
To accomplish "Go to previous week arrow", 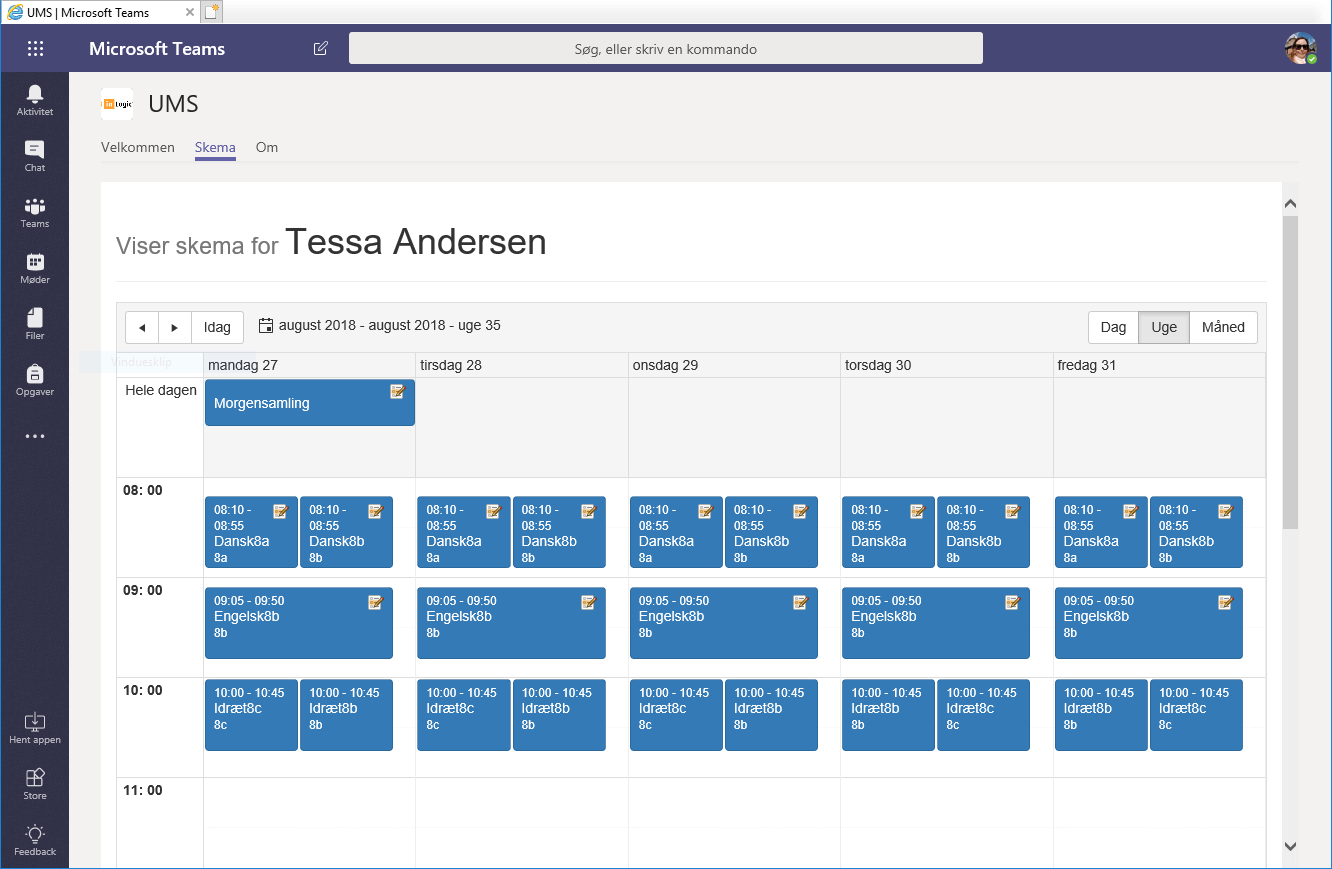I will pos(142,327).
